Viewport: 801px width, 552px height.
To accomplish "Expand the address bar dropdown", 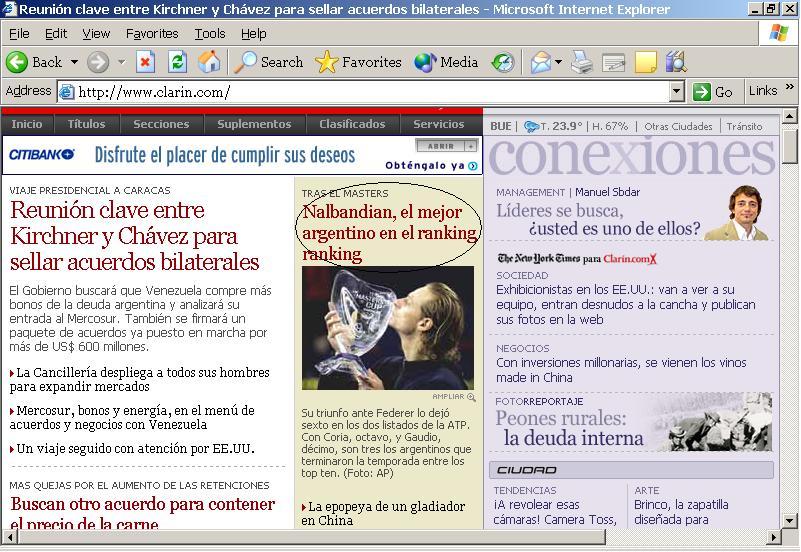I will point(676,92).
